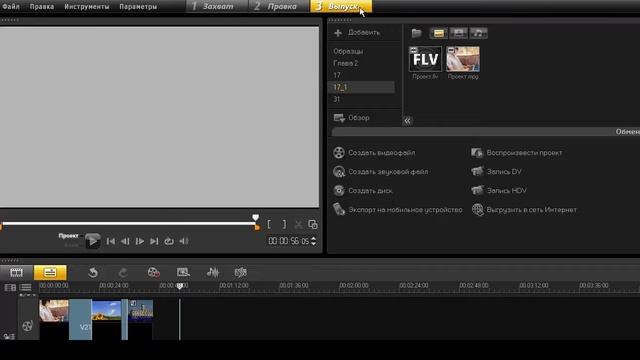
Task: Toggle the show videos filter icon
Action: click(x=438, y=33)
